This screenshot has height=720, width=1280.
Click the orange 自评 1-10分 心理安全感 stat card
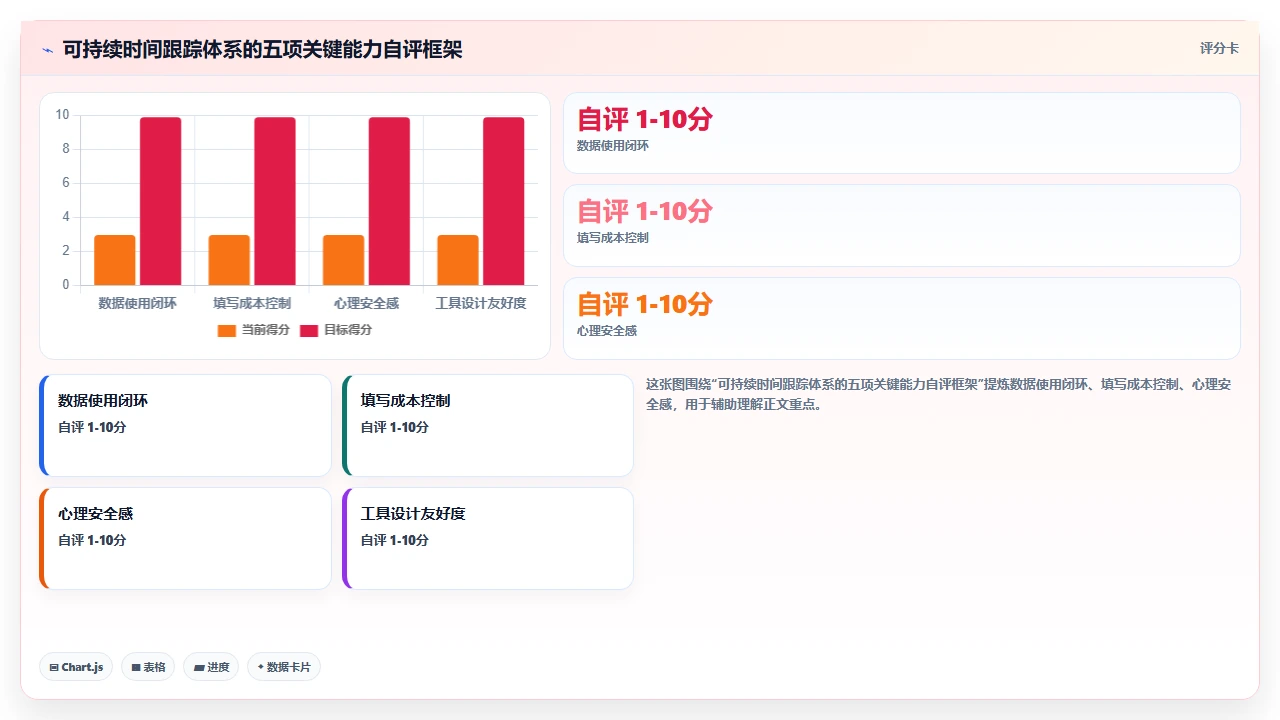902,318
